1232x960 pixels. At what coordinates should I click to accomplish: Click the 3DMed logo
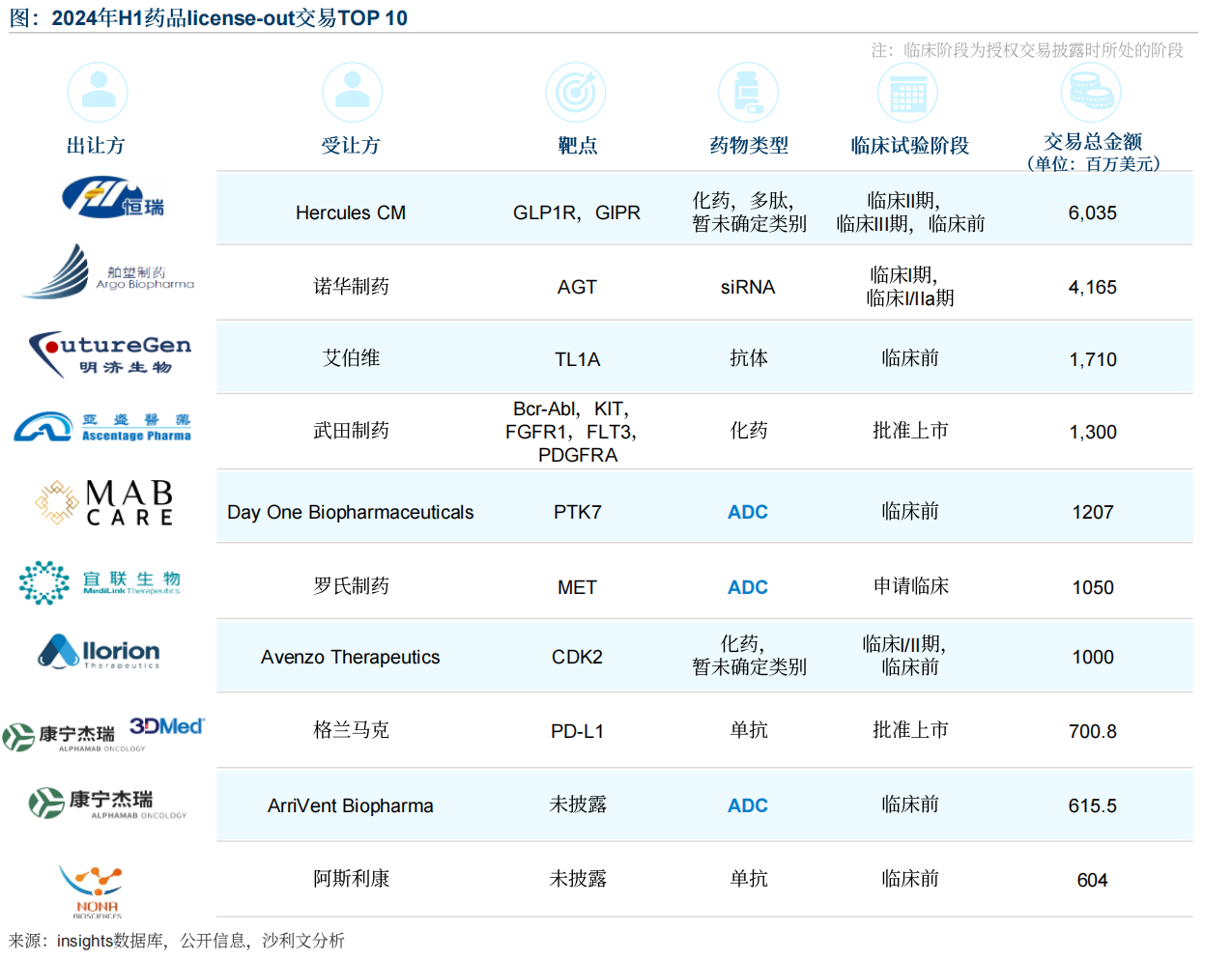[x=167, y=726]
